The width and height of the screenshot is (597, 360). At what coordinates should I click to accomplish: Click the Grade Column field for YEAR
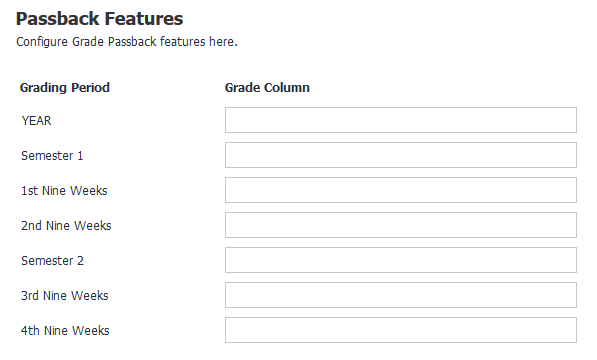click(401, 120)
